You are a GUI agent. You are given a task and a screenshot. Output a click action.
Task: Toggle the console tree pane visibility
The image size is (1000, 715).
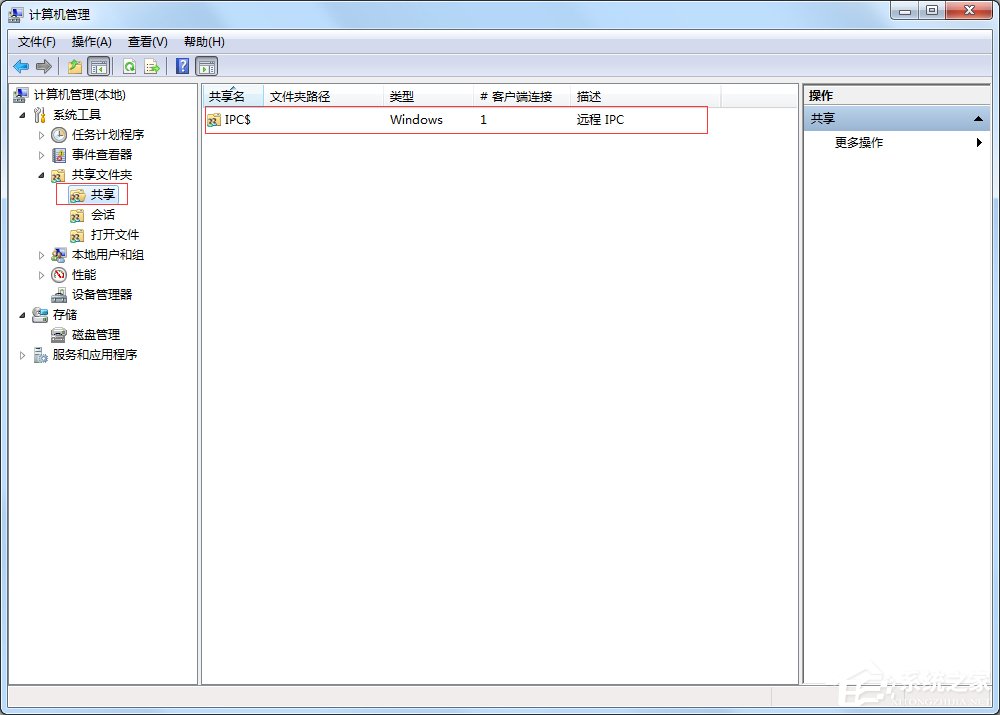click(x=97, y=66)
